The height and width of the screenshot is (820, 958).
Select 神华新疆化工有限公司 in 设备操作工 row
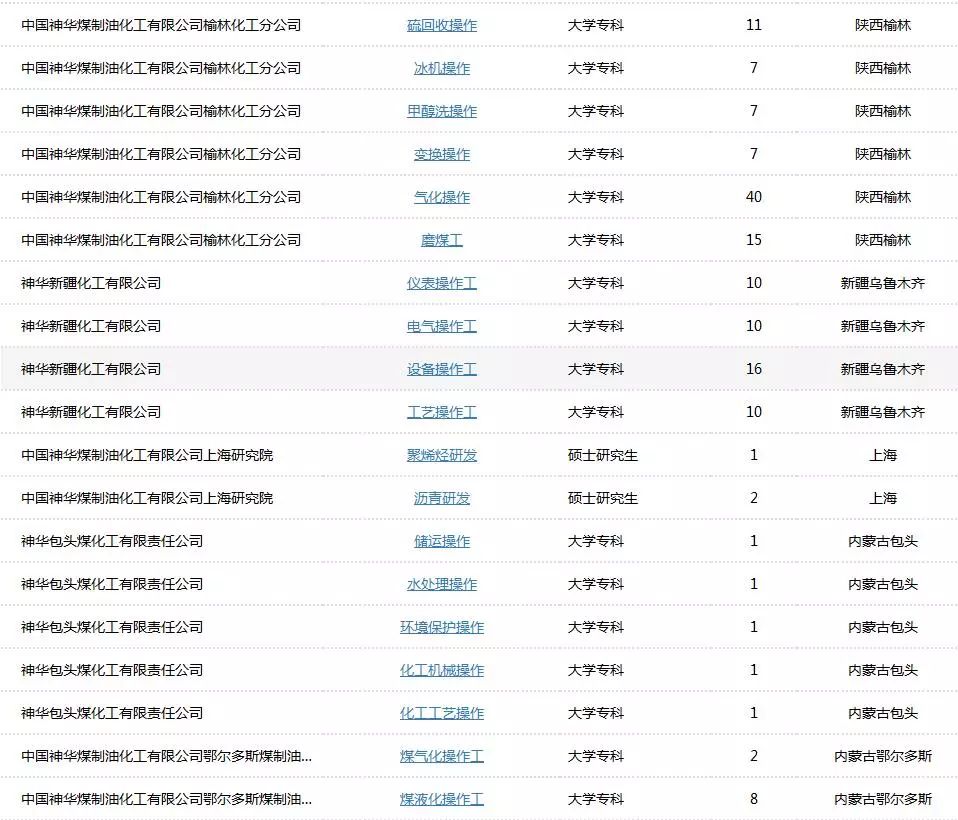91,369
